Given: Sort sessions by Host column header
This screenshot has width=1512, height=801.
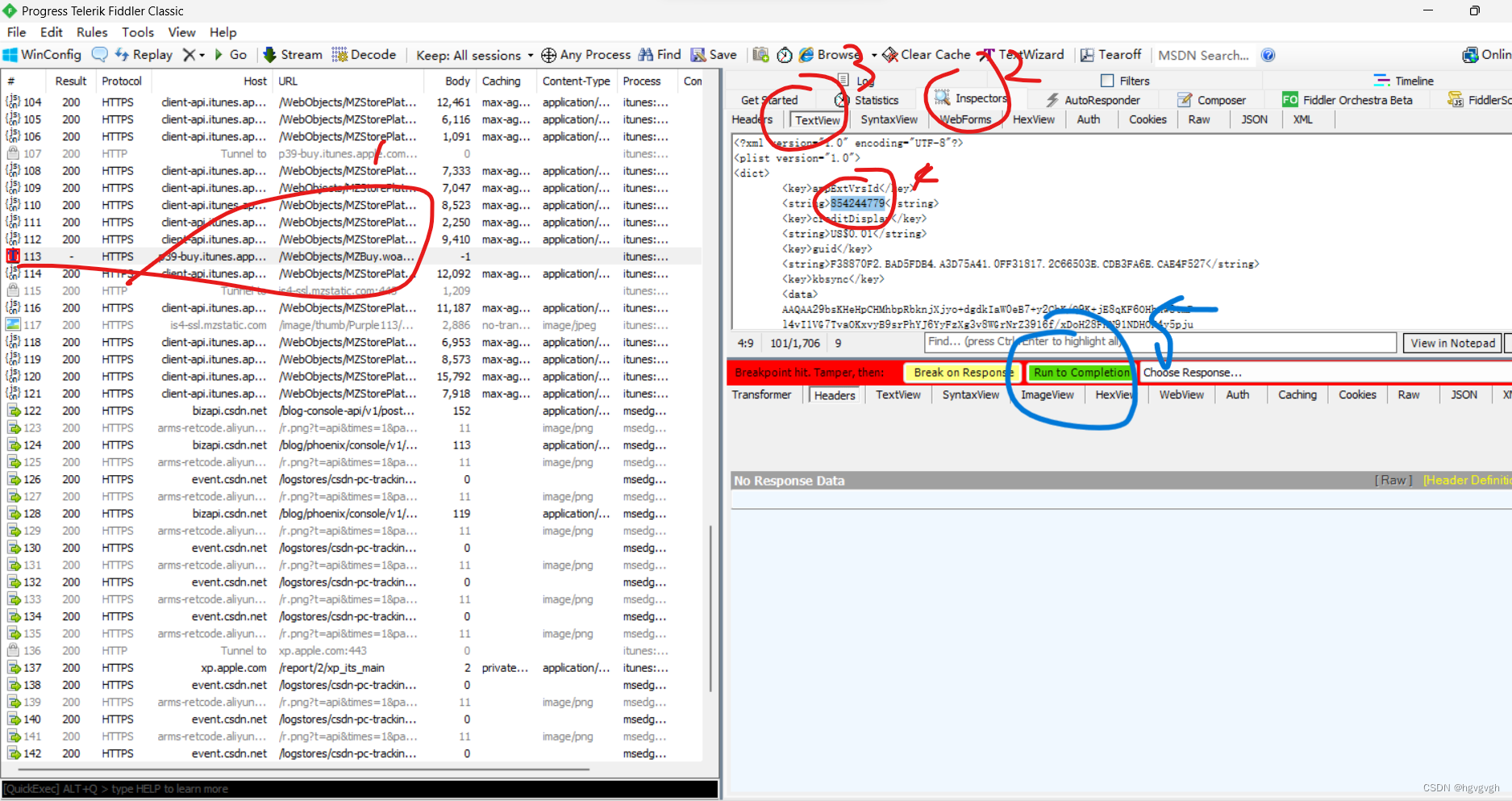Looking at the screenshot, I should [211, 81].
